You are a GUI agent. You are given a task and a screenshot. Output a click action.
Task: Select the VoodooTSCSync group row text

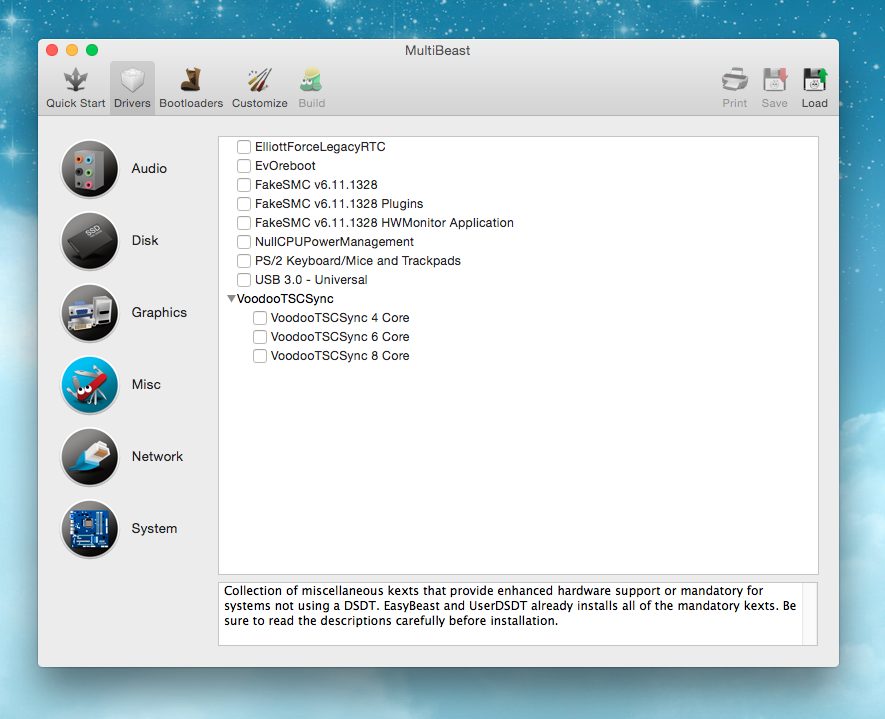[285, 299]
